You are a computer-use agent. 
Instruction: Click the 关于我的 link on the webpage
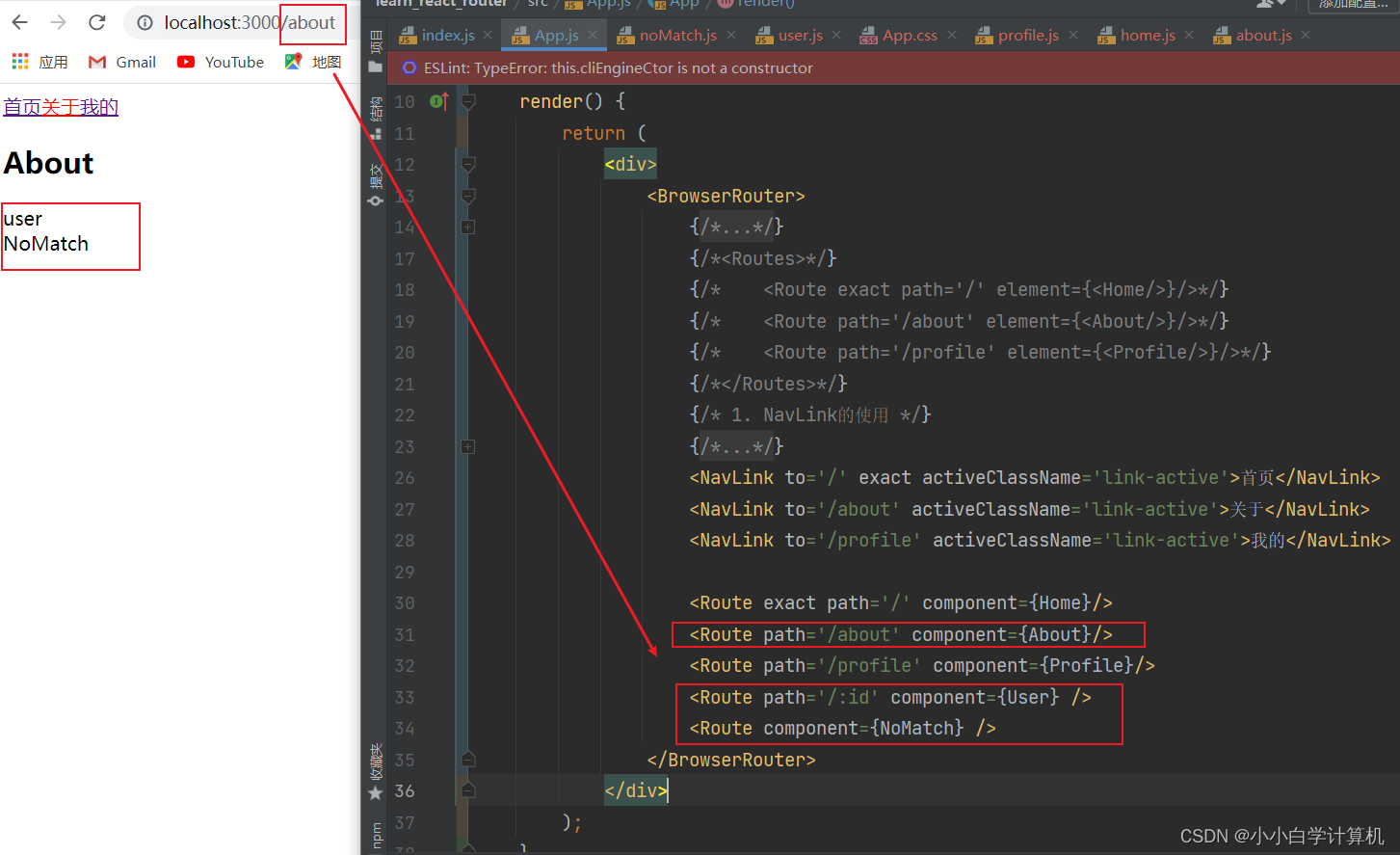tap(81, 106)
